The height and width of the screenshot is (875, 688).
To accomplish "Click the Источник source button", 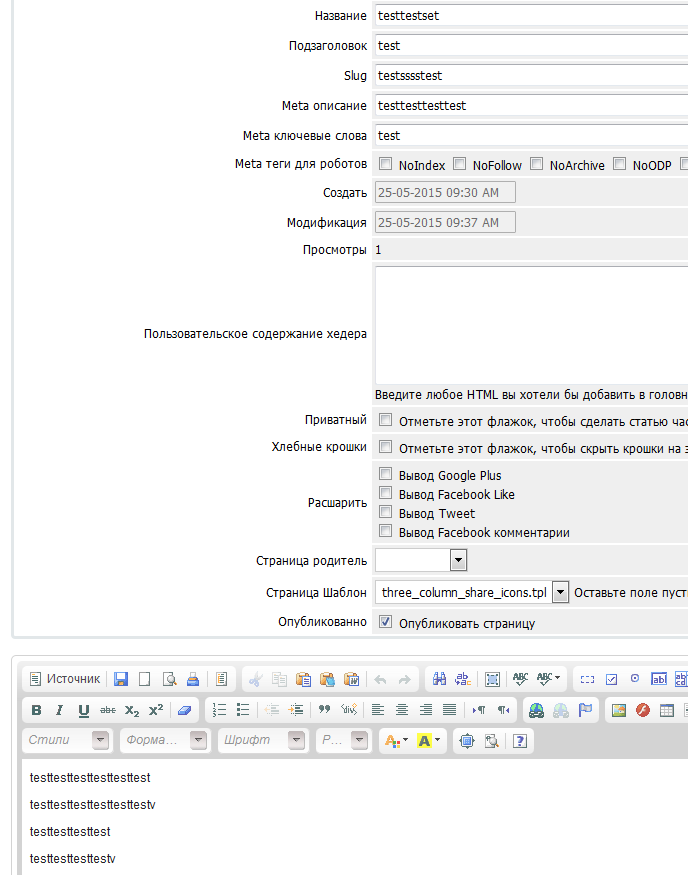I will (65, 679).
